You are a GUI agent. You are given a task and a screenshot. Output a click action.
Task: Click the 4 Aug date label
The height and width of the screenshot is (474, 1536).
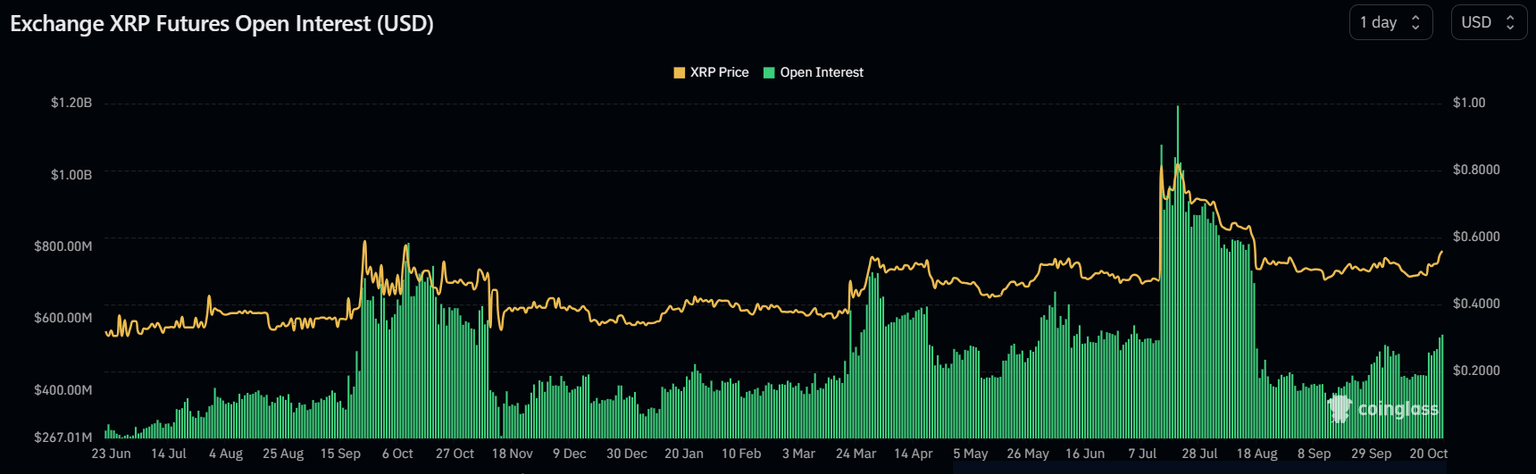(x=225, y=454)
